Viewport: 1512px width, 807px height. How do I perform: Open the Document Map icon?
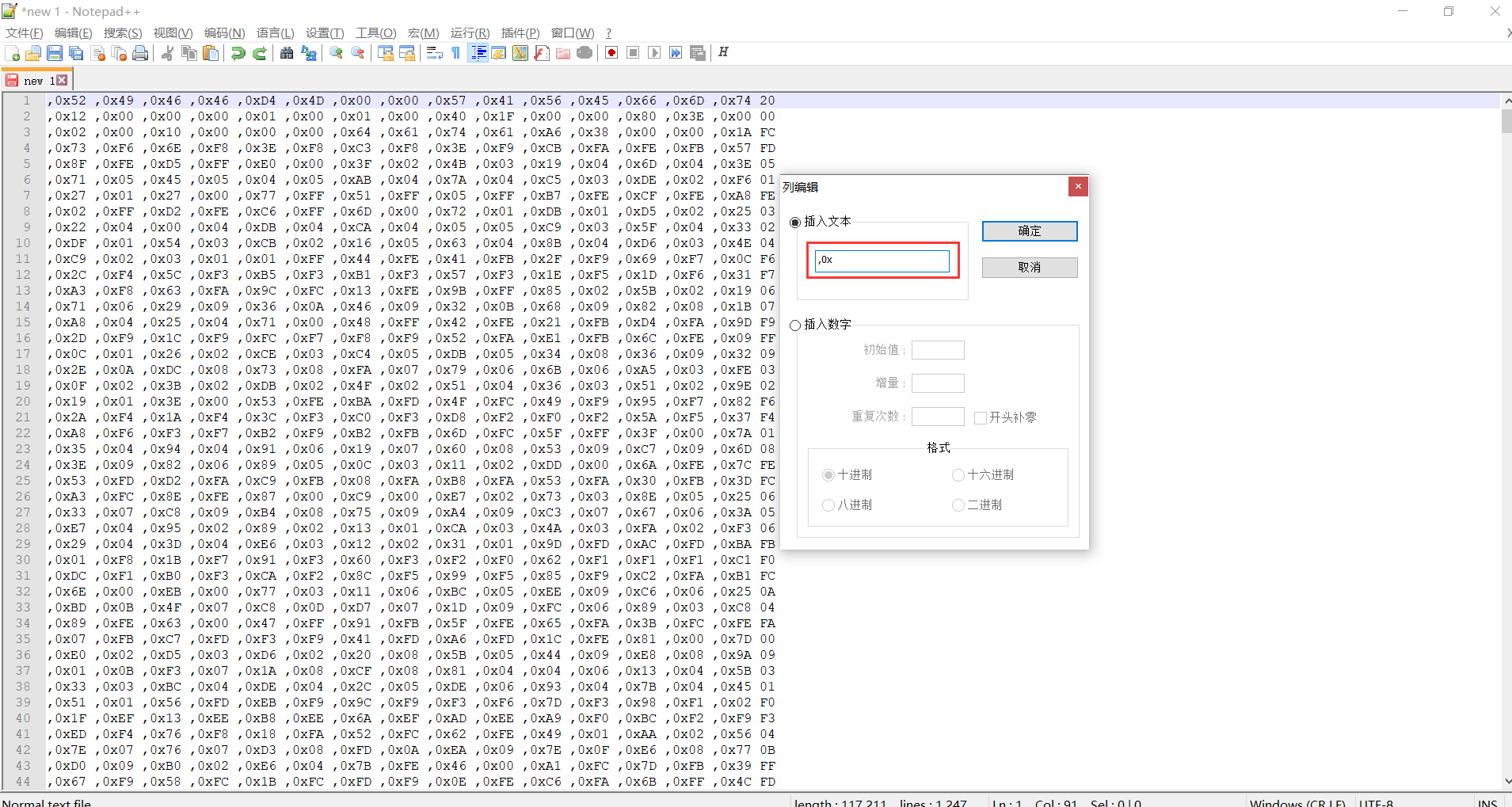[520, 53]
